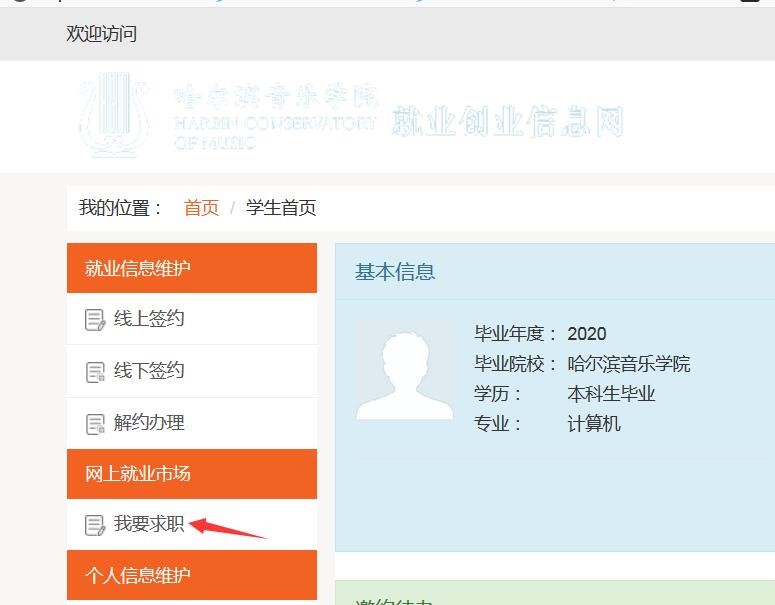Image resolution: width=775 pixels, height=605 pixels.
Task: Click the 就业创业信息网 site title
Action: [508, 121]
